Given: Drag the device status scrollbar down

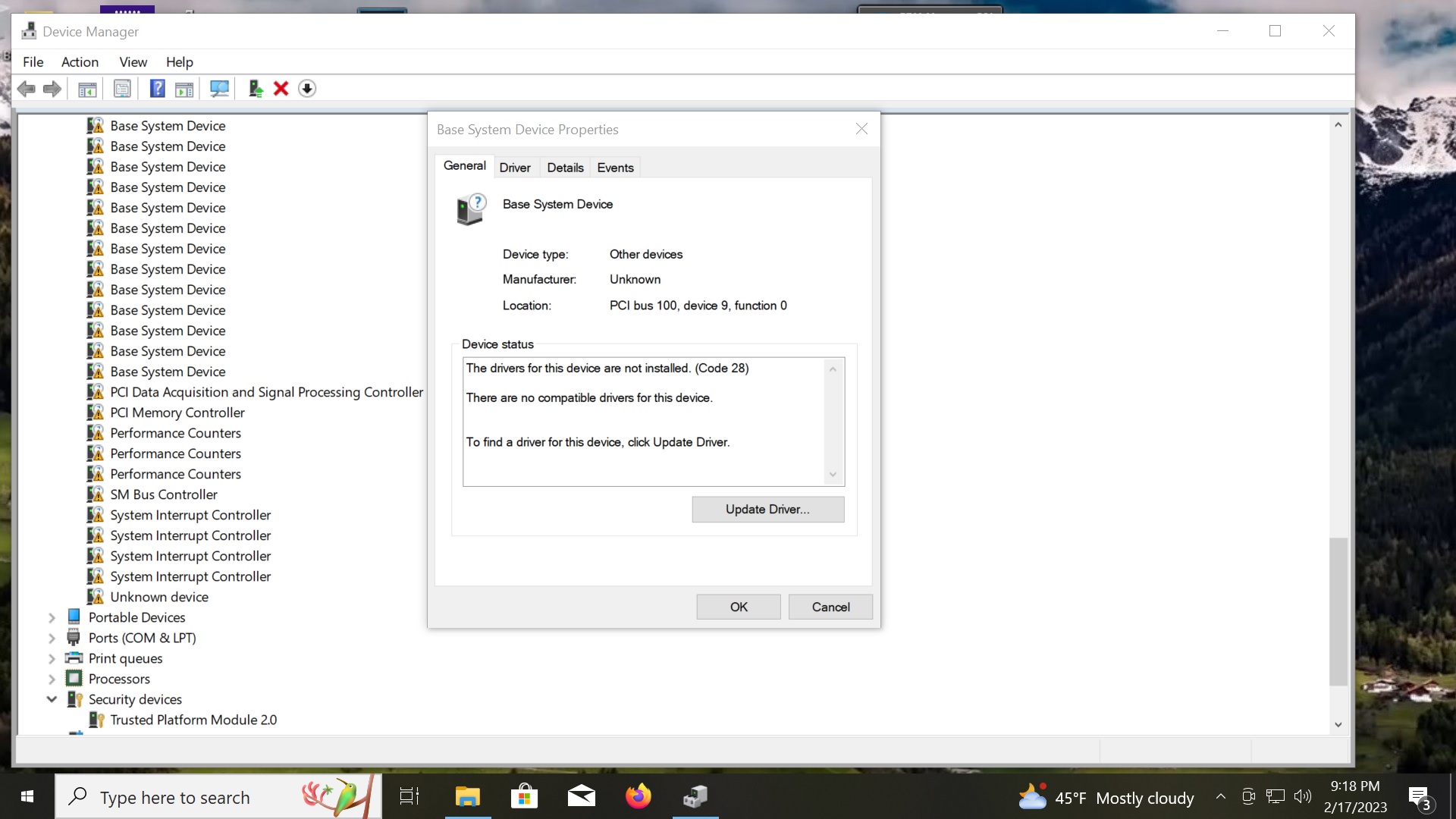Looking at the screenshot, I should click(836, 476).
